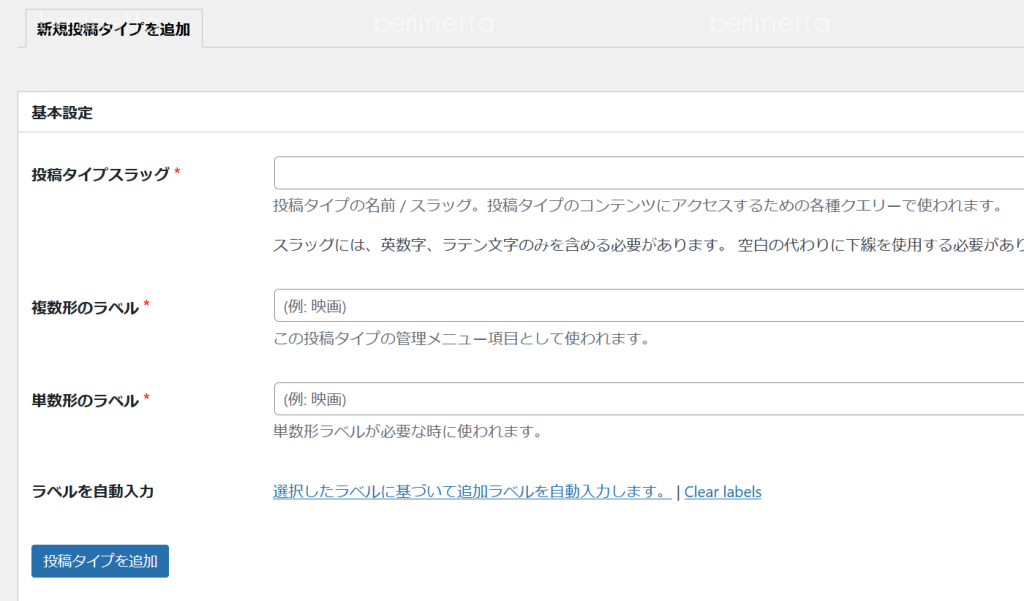Click the required asterisk next to 複数形のラベル
Image resolution: width=1024 pixels, height=601 pixels.
[147, 305]
